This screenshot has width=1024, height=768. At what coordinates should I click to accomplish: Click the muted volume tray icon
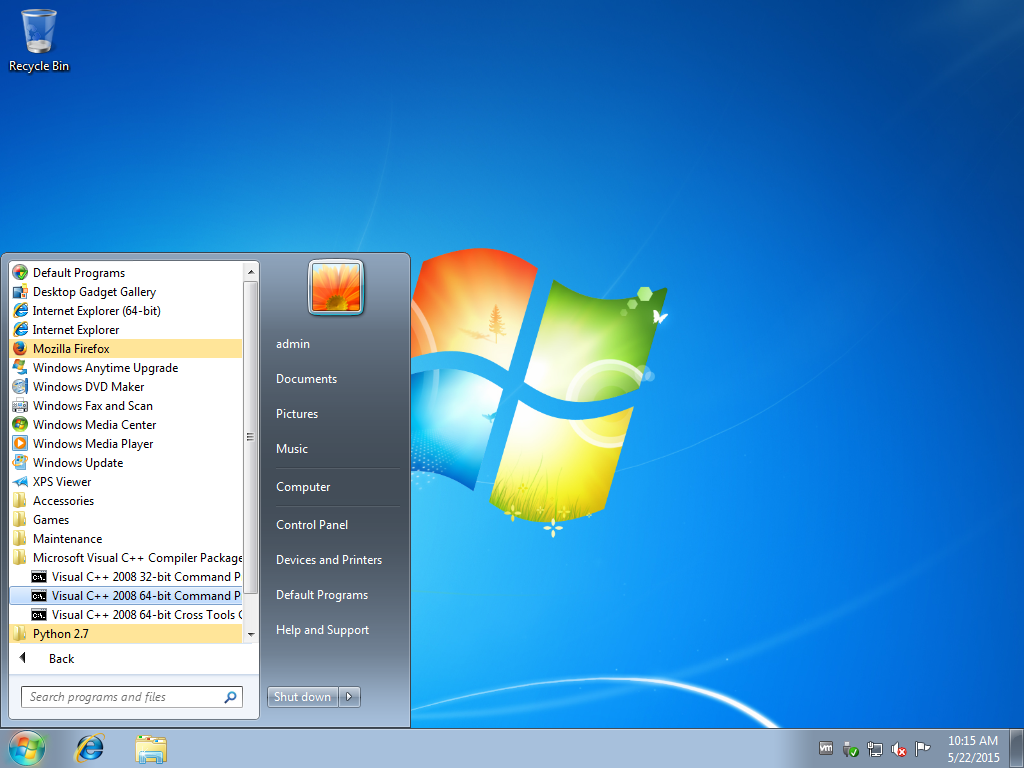[x=899, y=749]
